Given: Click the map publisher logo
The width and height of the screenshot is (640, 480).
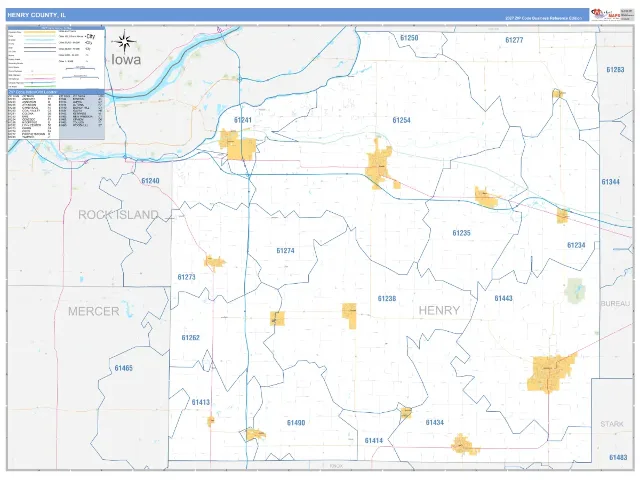Looking at the screenshot, I should click(605, 15).
